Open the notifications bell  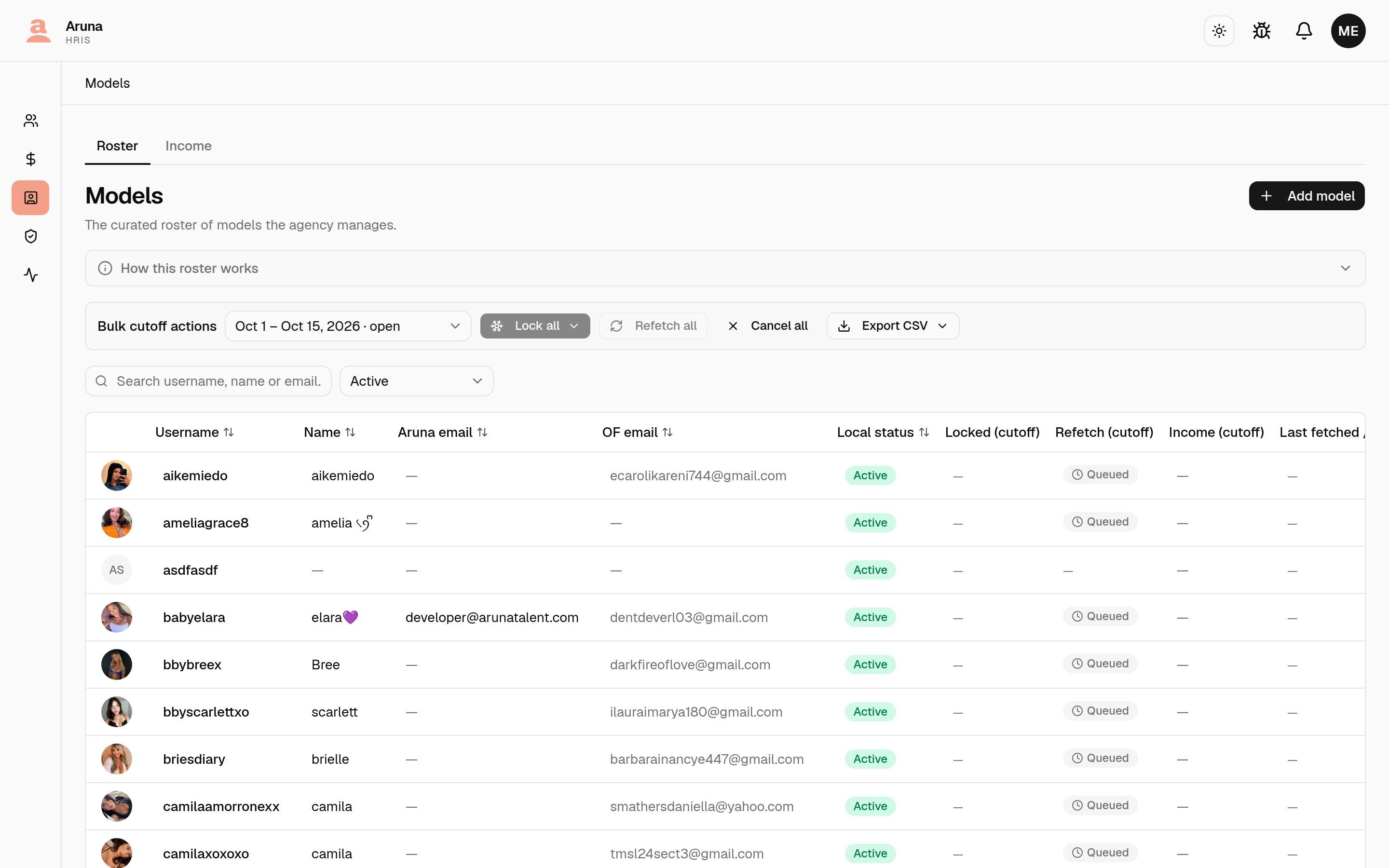click(1304, 31)
